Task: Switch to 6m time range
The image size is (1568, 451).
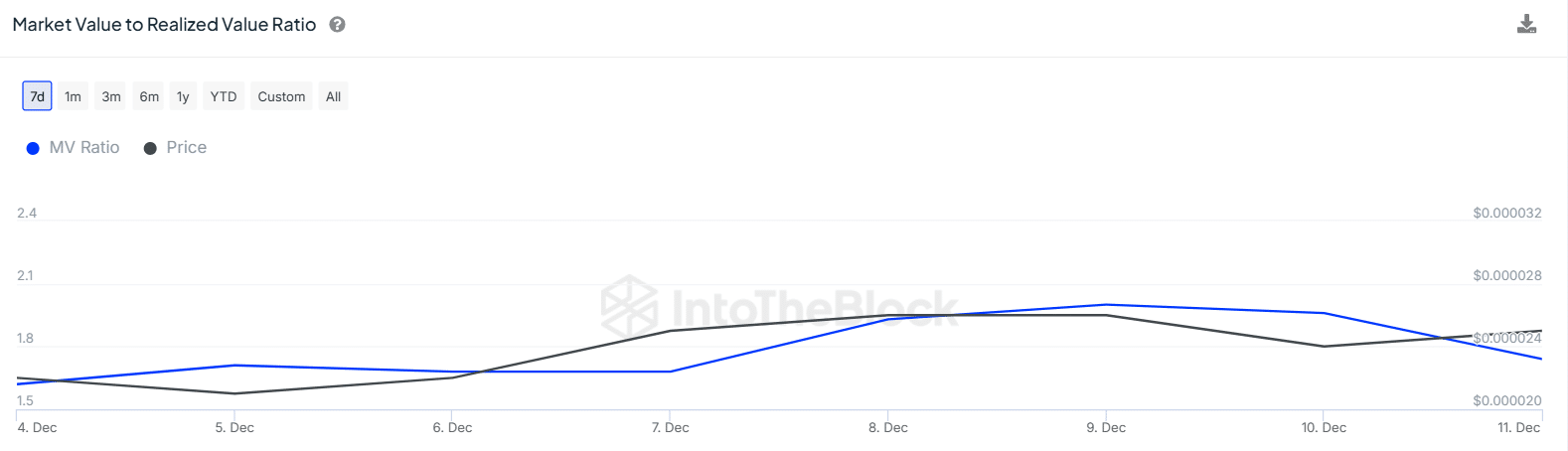Action: click(x=149, y=96)
